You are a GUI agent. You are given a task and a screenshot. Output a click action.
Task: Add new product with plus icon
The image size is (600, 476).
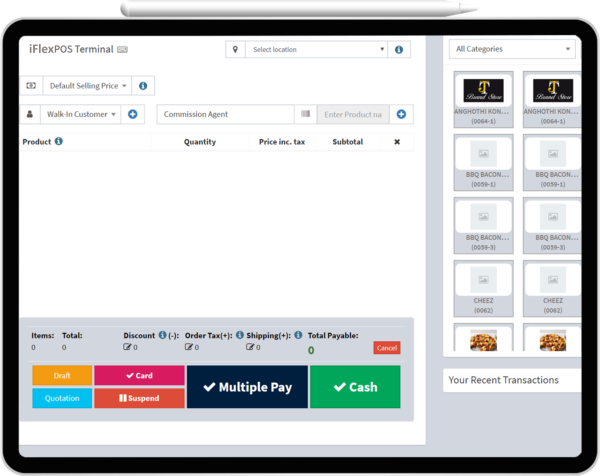(401, 114)
